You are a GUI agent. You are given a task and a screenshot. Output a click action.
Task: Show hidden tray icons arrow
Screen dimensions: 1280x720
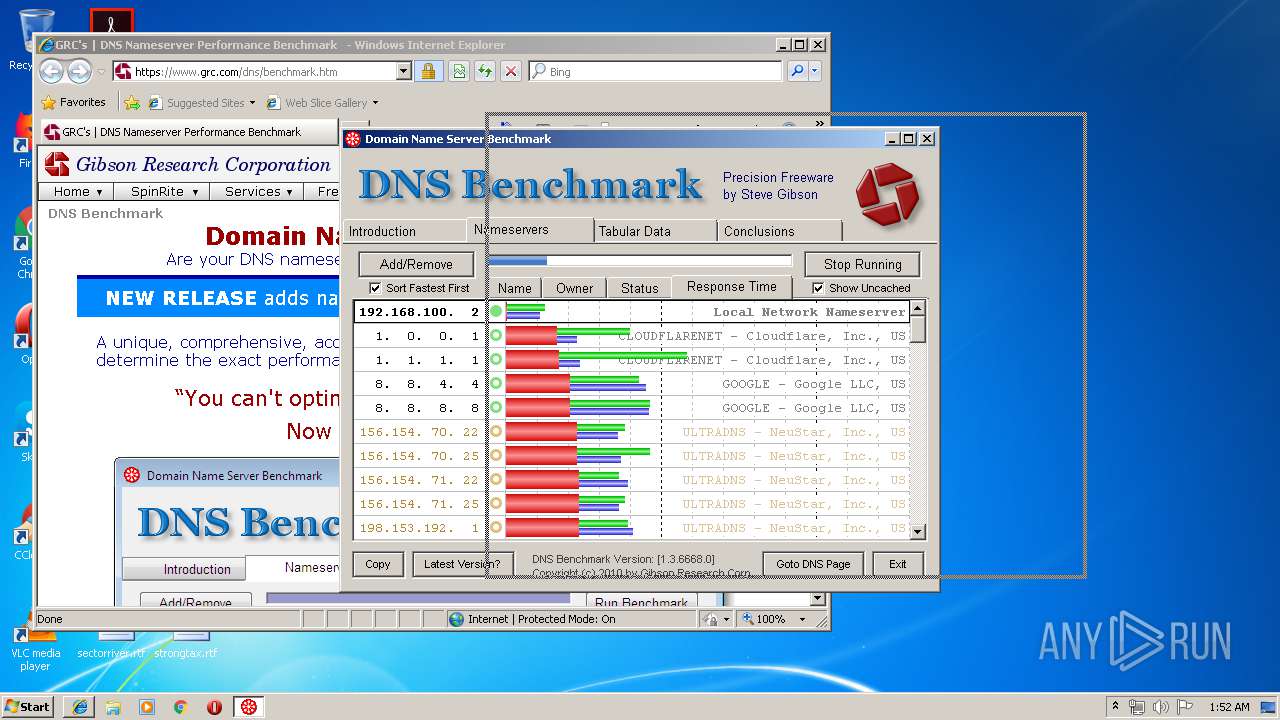click(x=1115, y=707)
